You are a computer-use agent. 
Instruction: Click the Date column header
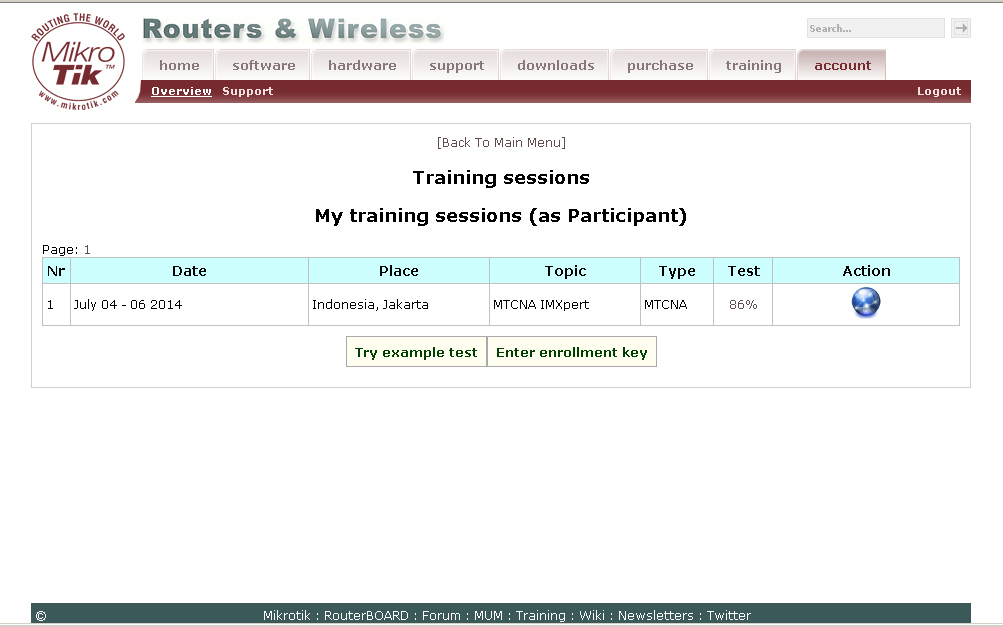click(x=189, y=271)
